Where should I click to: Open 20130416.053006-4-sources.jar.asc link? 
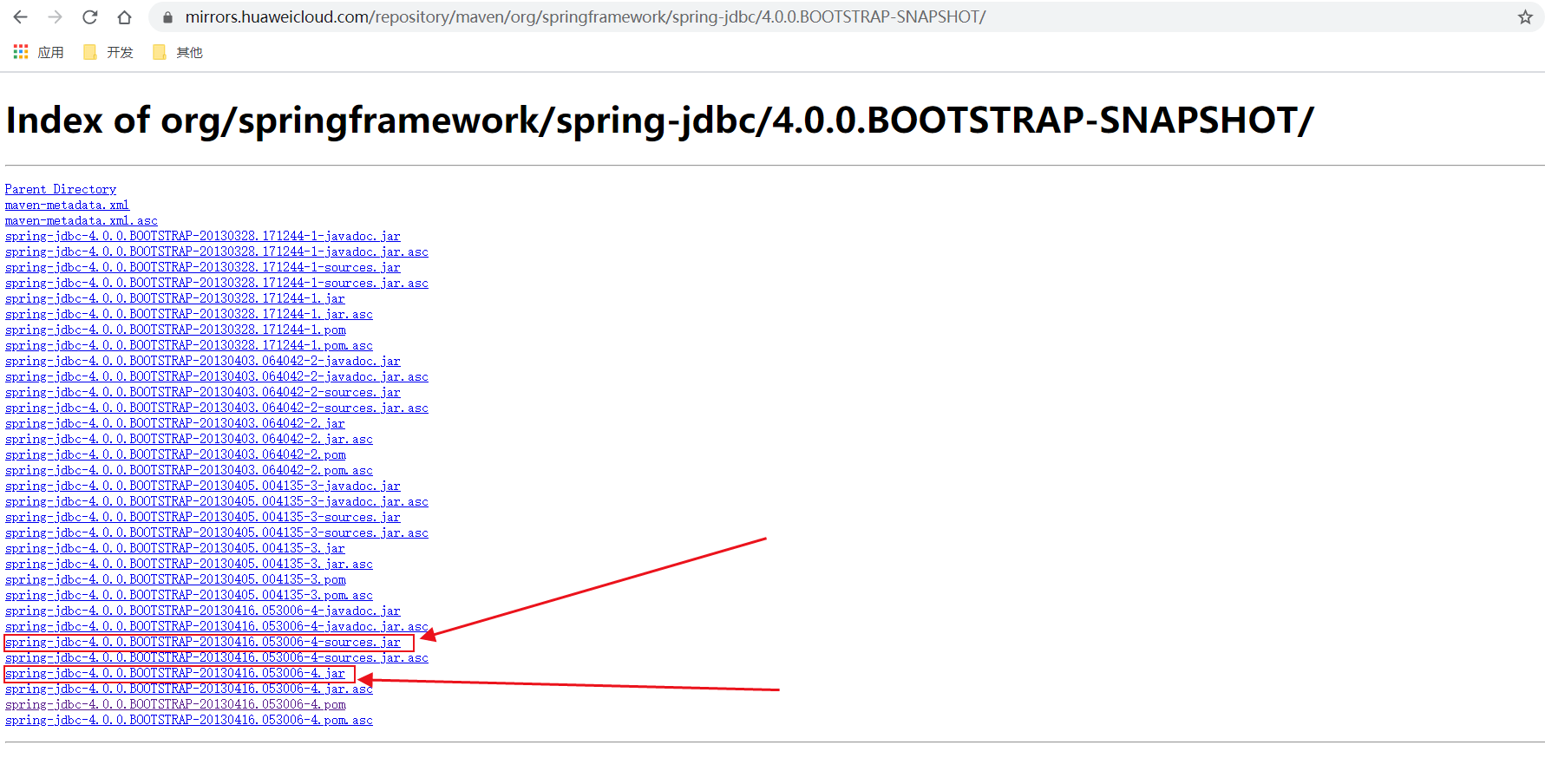pos(217,657)
